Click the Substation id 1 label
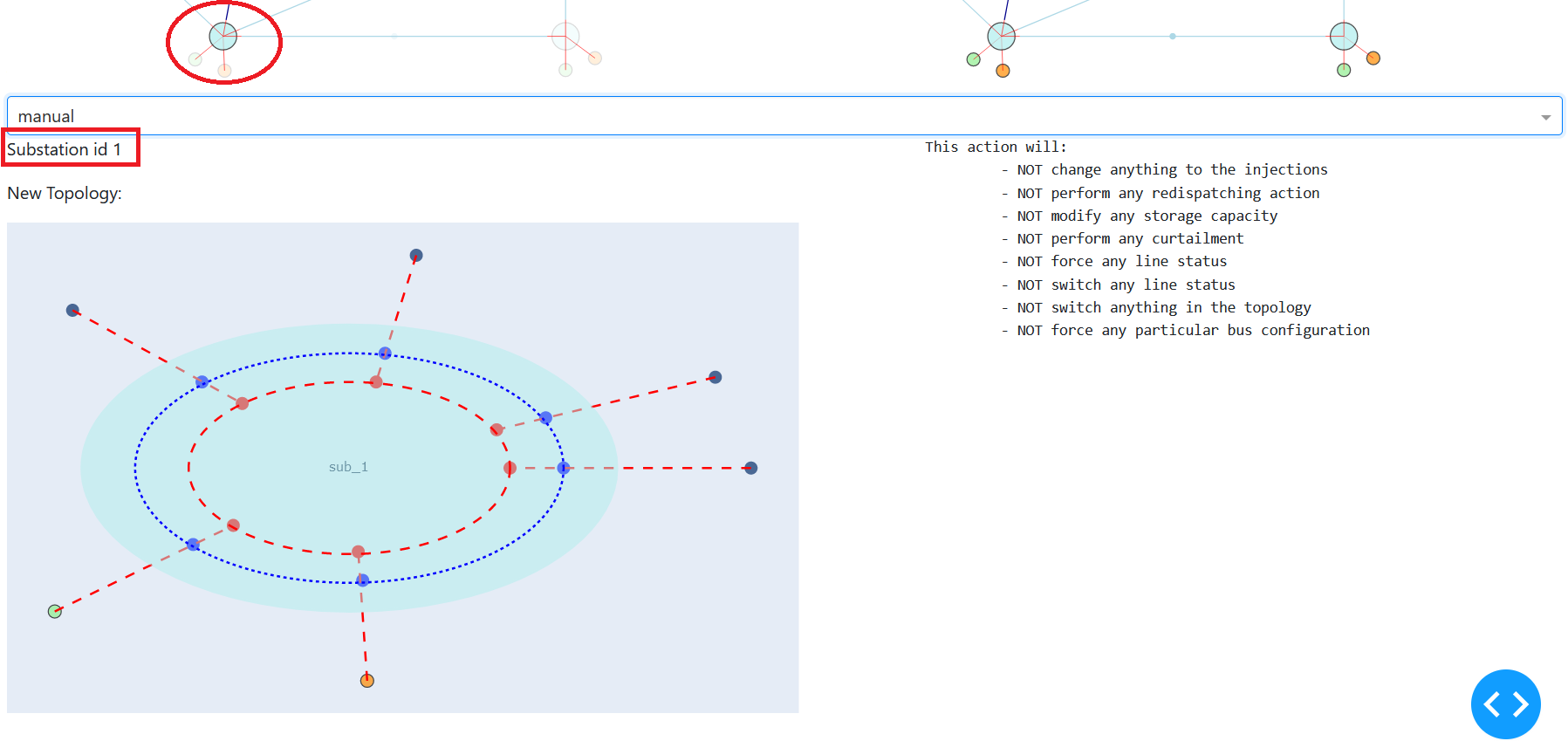Image resolution: width=1568 pixels, height=741 pixels. pos(65,149)
